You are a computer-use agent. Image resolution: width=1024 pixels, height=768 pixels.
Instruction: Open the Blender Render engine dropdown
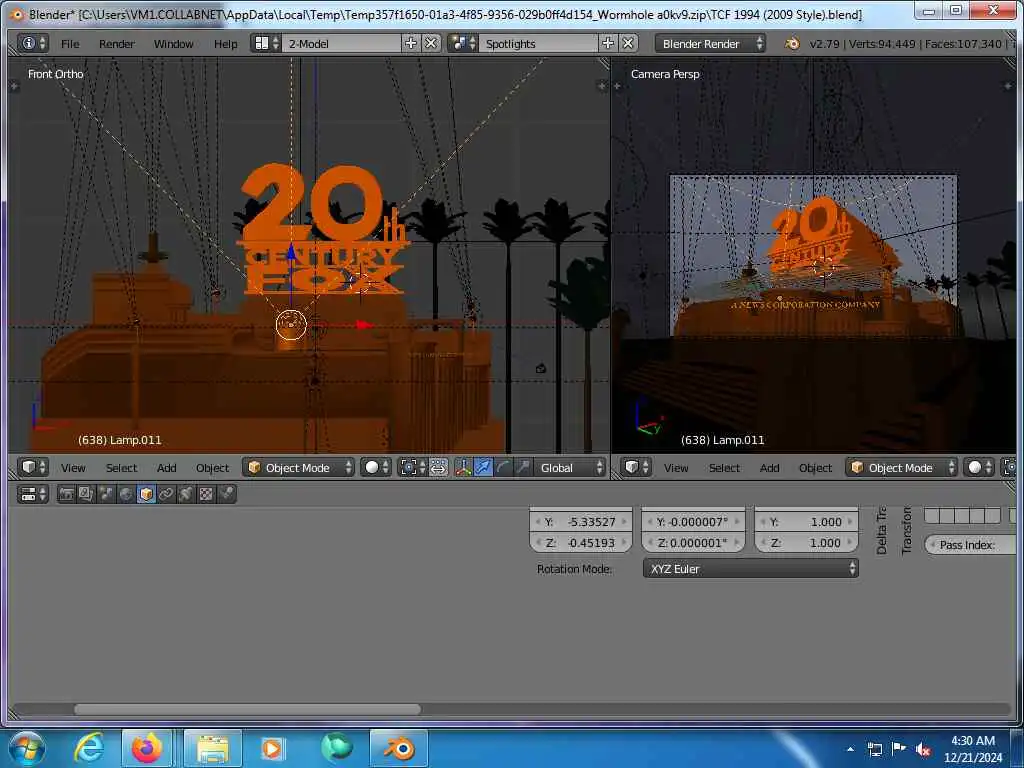click(x=711, y=44)
